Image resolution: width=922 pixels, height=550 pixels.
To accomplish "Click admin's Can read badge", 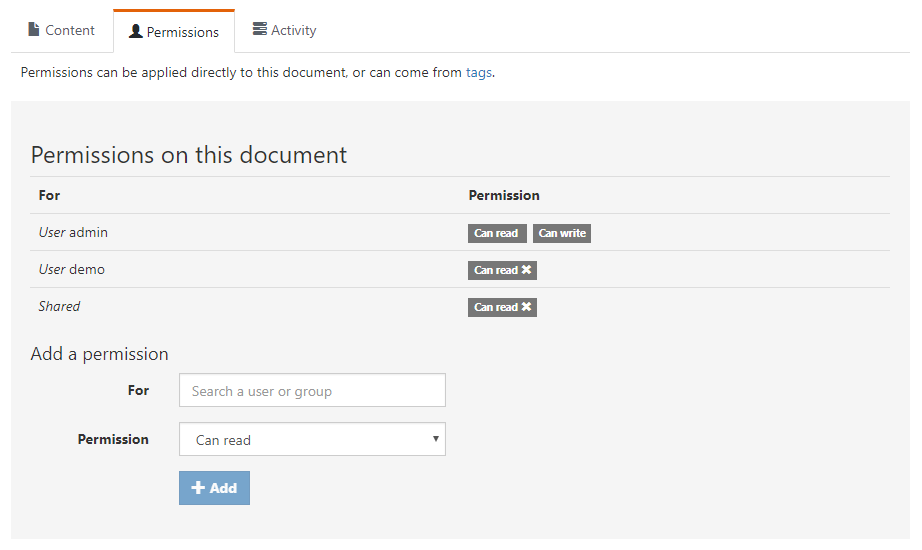I will (496, 233).
